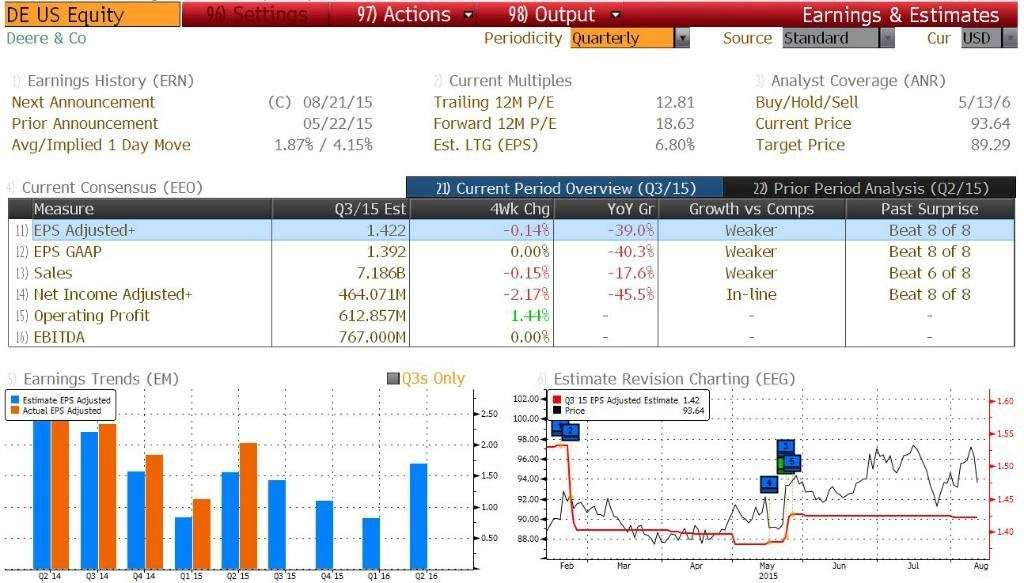Click red Q3 15 EPS Adjusted Estimate swatch
Image resolution: width=1024 pixels, height=583 pixels.
pos(557,400)
